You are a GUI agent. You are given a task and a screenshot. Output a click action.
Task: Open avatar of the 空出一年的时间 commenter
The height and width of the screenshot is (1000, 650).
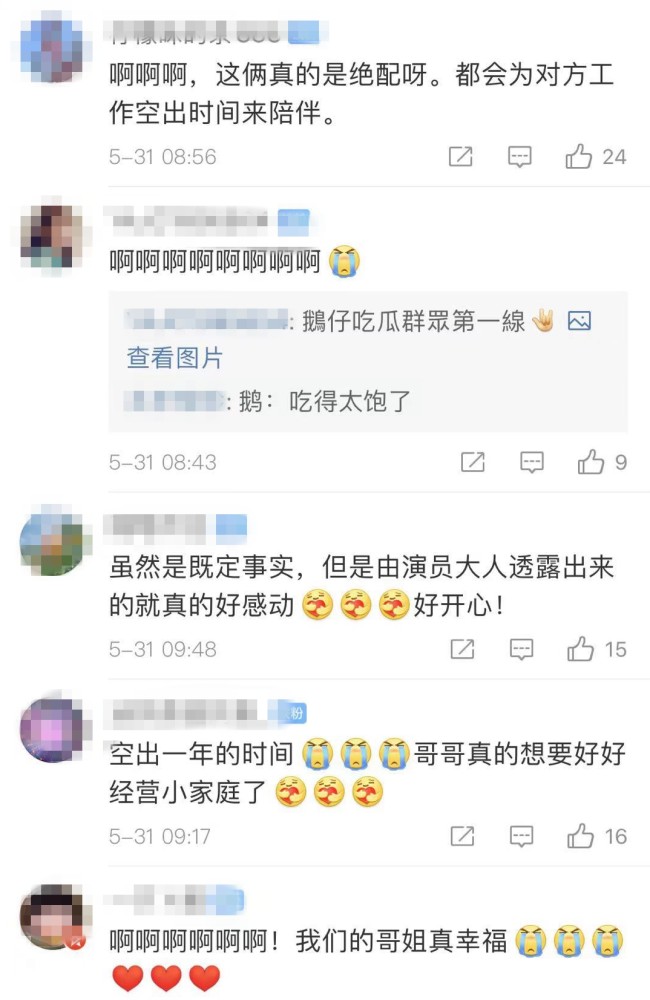(53, 728)
